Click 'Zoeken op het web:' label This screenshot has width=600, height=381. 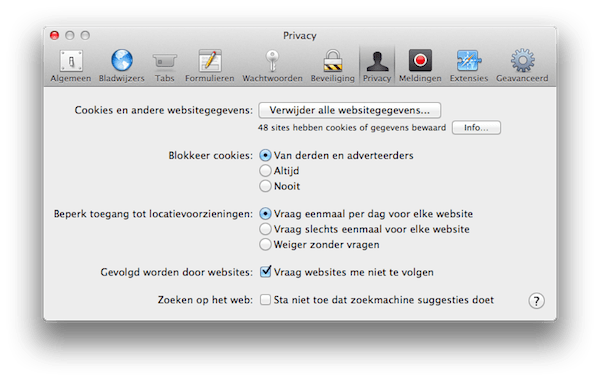coord(205,300)
